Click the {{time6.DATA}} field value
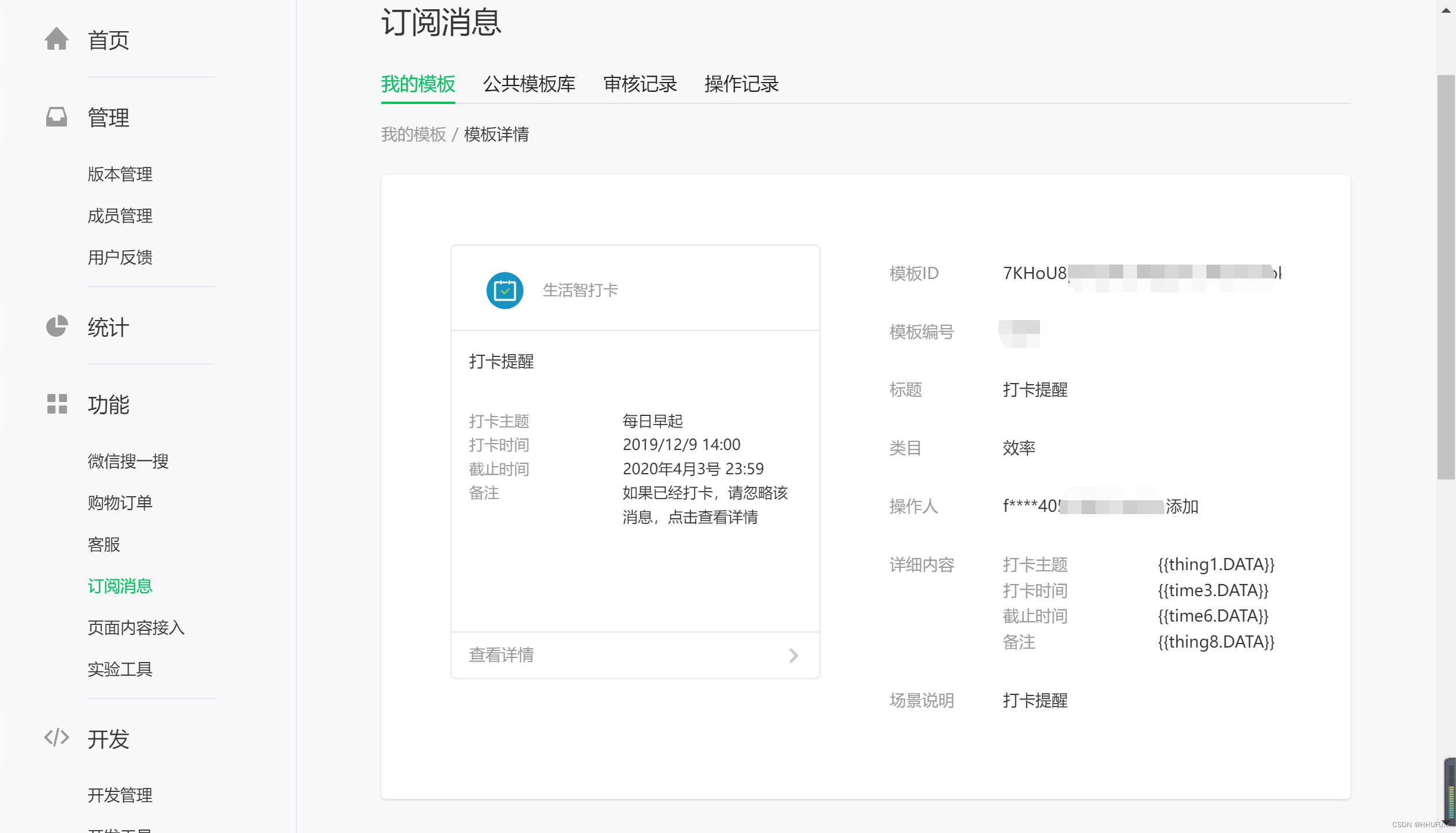Screen dimensions: 1456x833 tap(1213, 616)
